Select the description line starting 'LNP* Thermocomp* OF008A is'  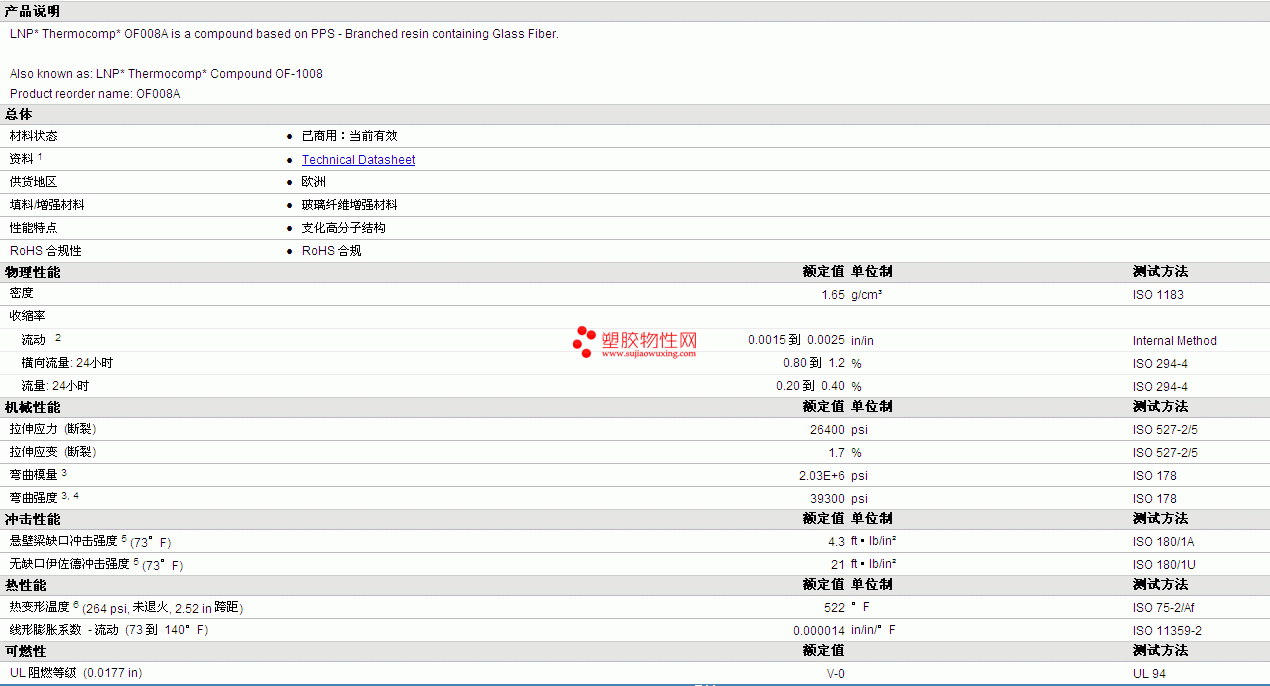[x=284, y=34]
